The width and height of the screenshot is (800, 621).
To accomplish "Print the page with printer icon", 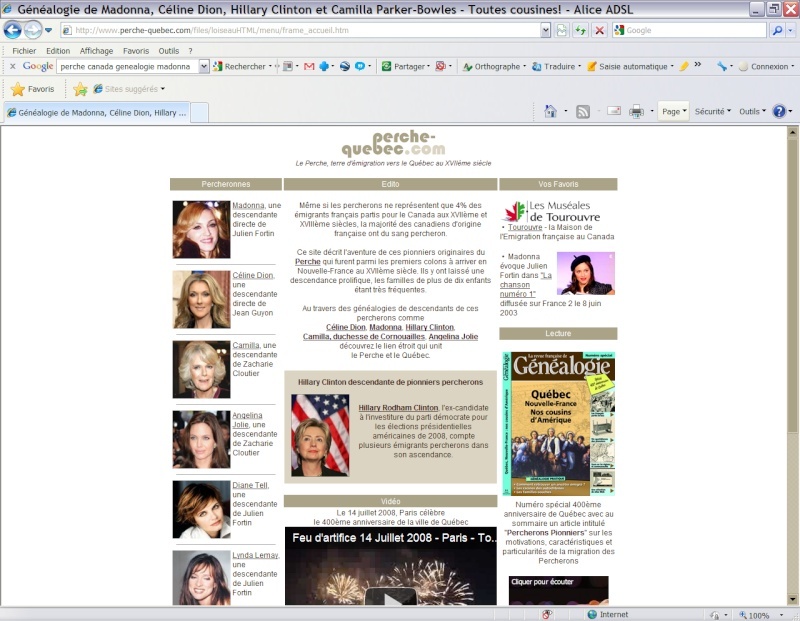I will tap(636, 111).
